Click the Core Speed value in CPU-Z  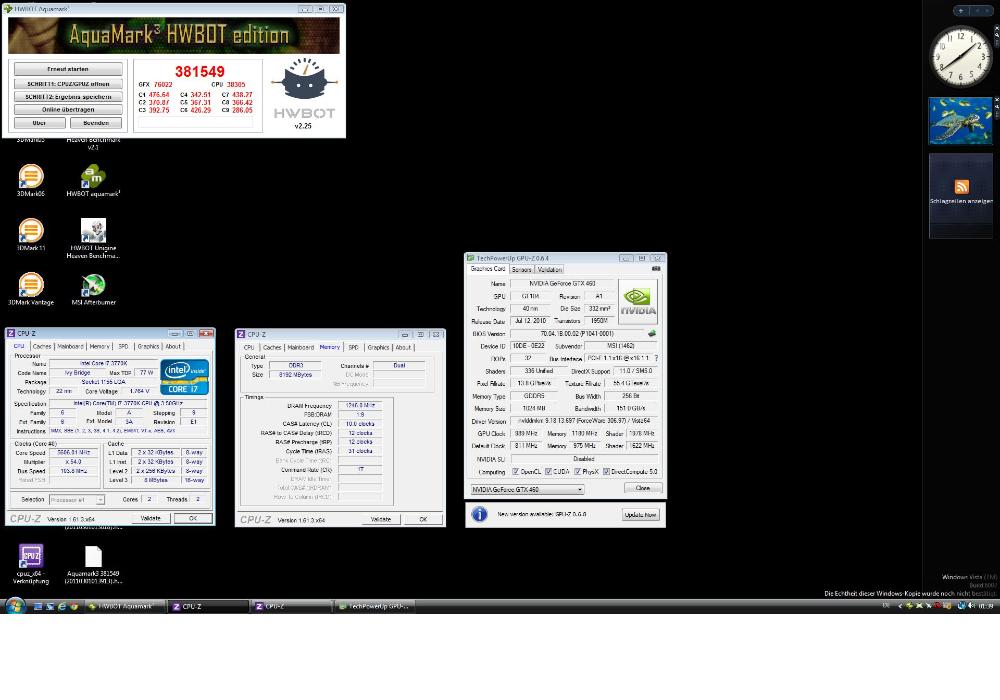[x=72, y=453]
